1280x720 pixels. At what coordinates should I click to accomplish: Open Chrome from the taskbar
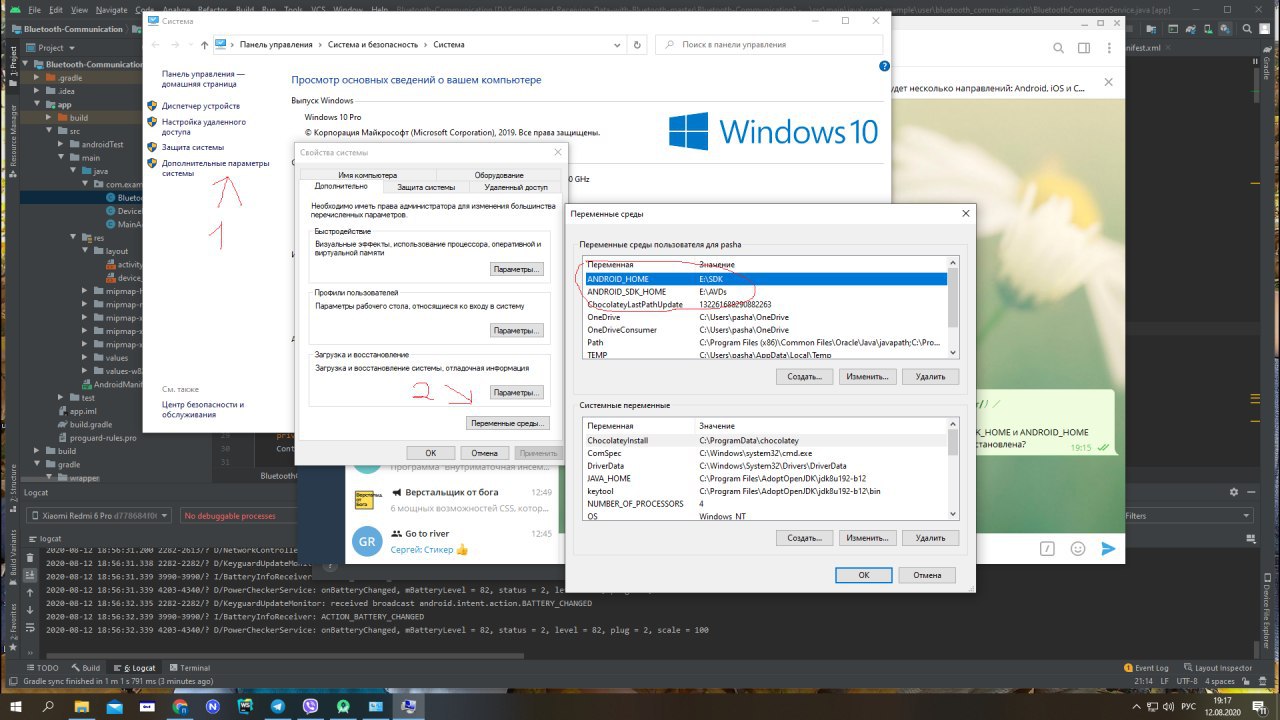tap(180, 707)
